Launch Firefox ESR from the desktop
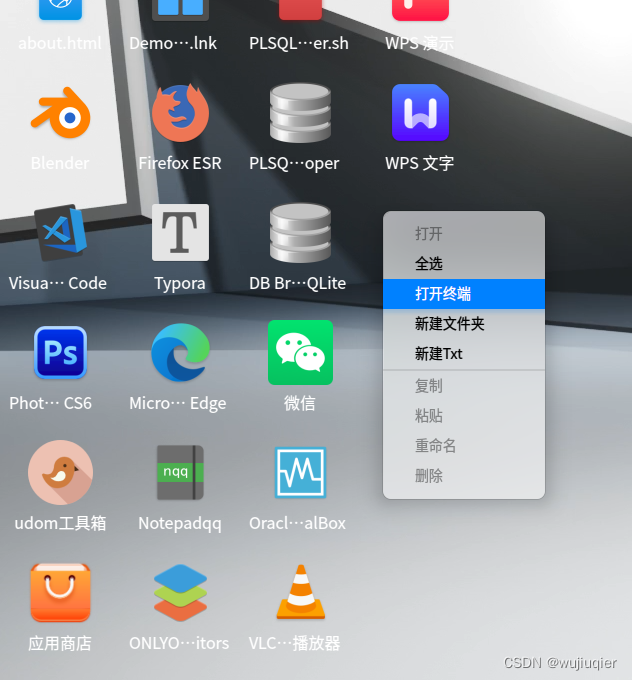 pyautogui.click(x=180, y=113)
